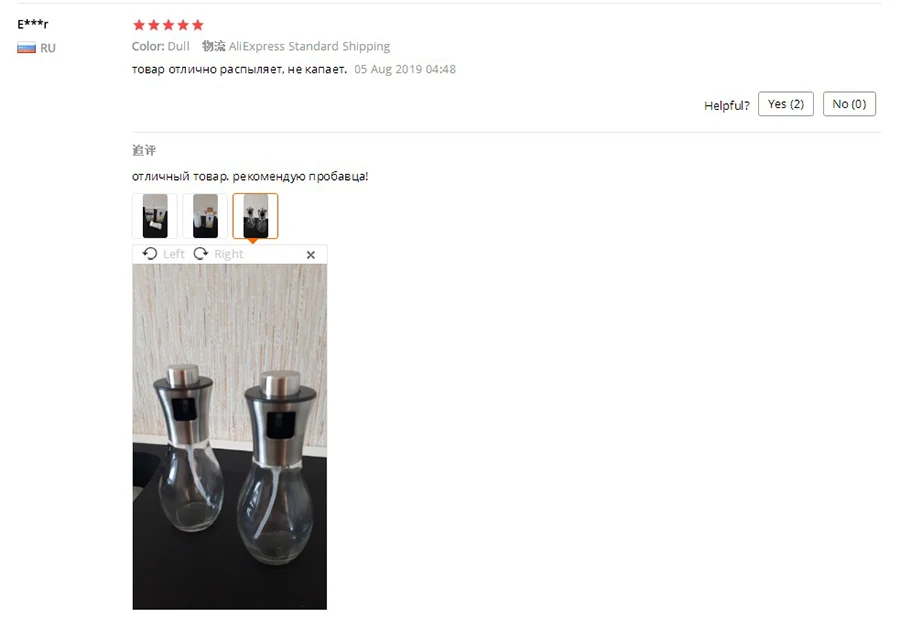The height and width of the screenshot is (617, 900).
Task: Click the 追评 follow-up review heading
Action: [144, 150]
